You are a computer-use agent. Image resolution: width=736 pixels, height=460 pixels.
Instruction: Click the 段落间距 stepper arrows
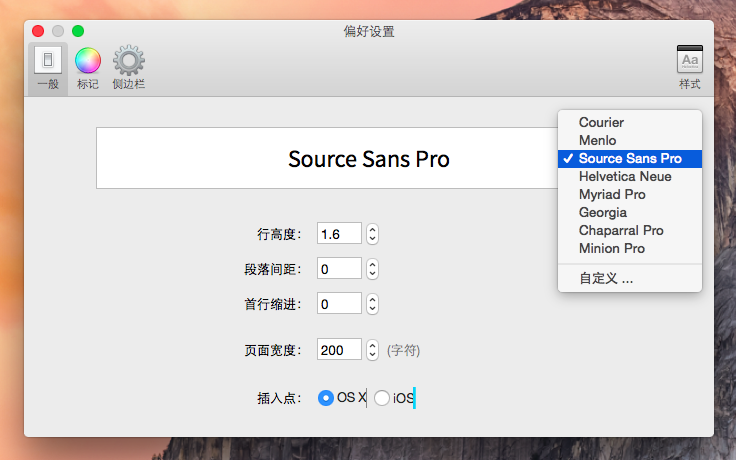[372, 268]
